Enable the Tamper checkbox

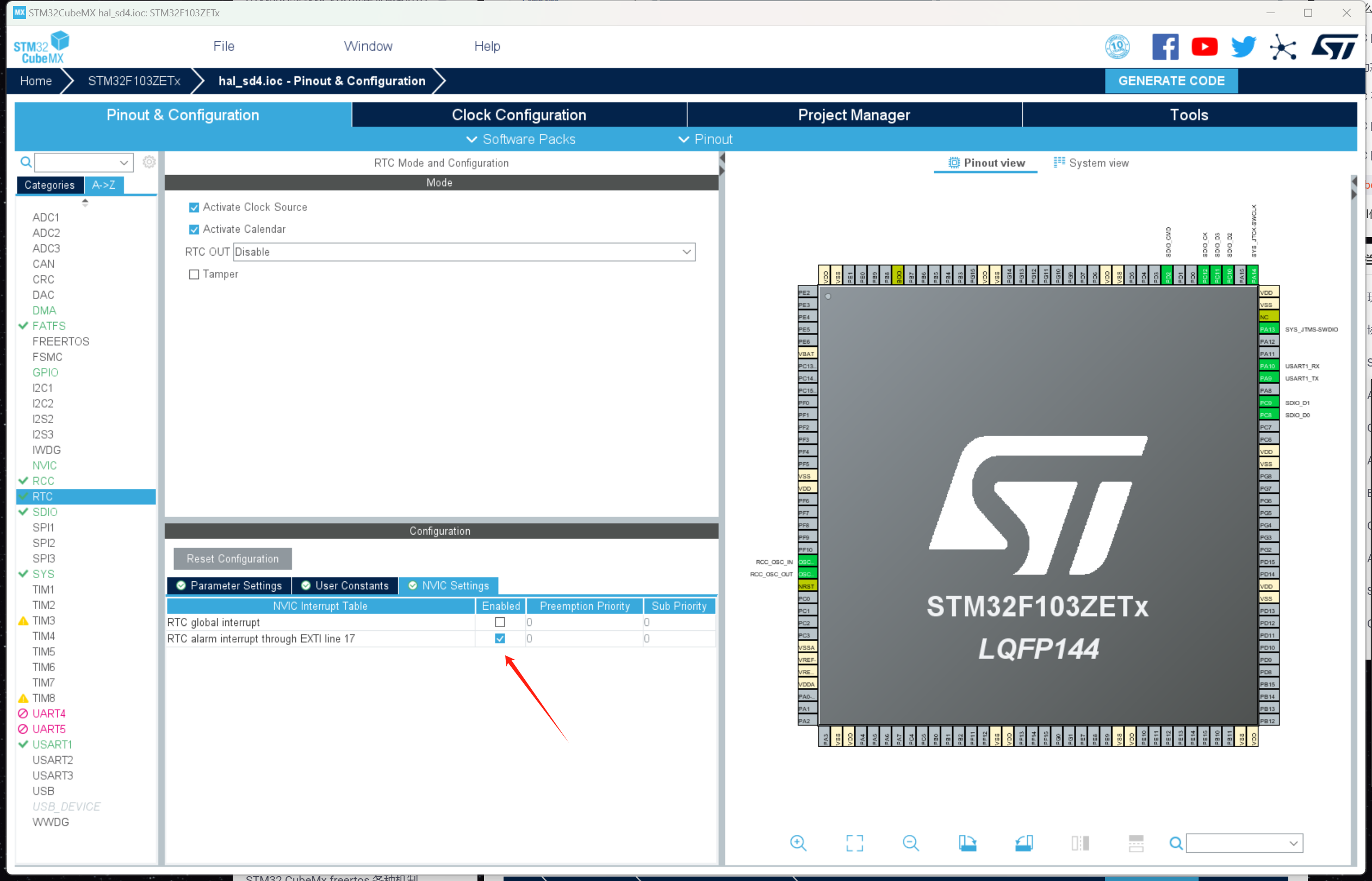tap(194, 274)
